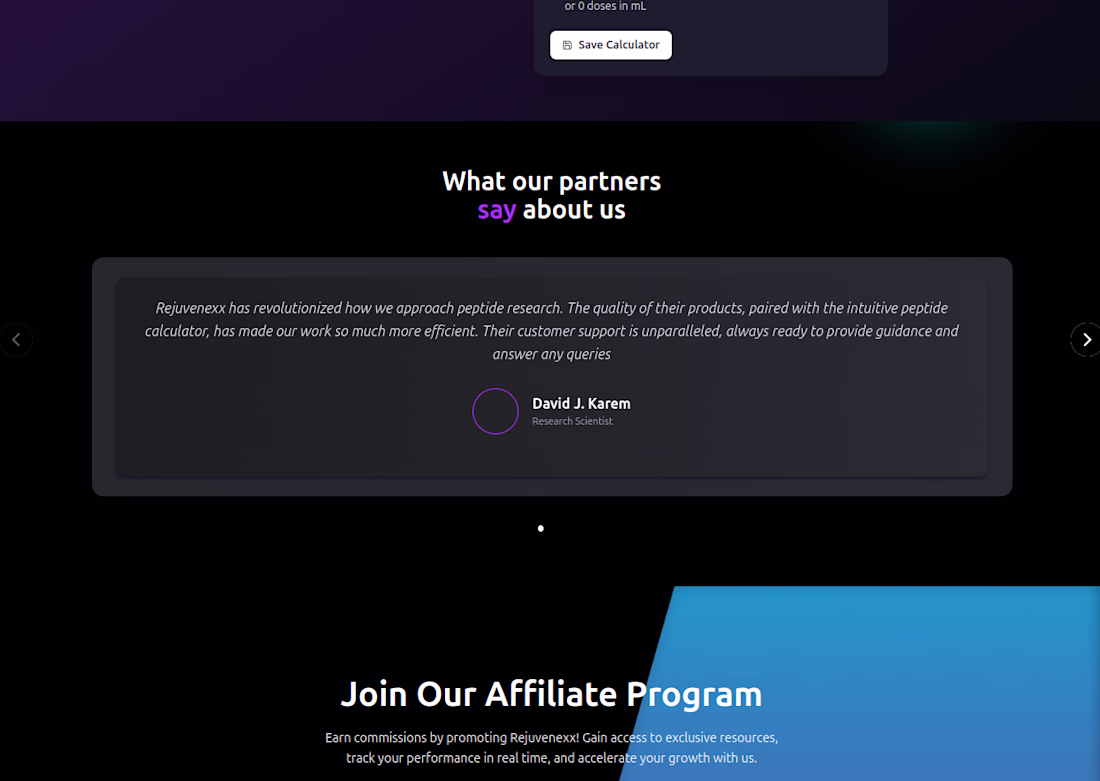1100x781 pixels.
Task: Click the David J. Karem name
Action: coord(581,404)
